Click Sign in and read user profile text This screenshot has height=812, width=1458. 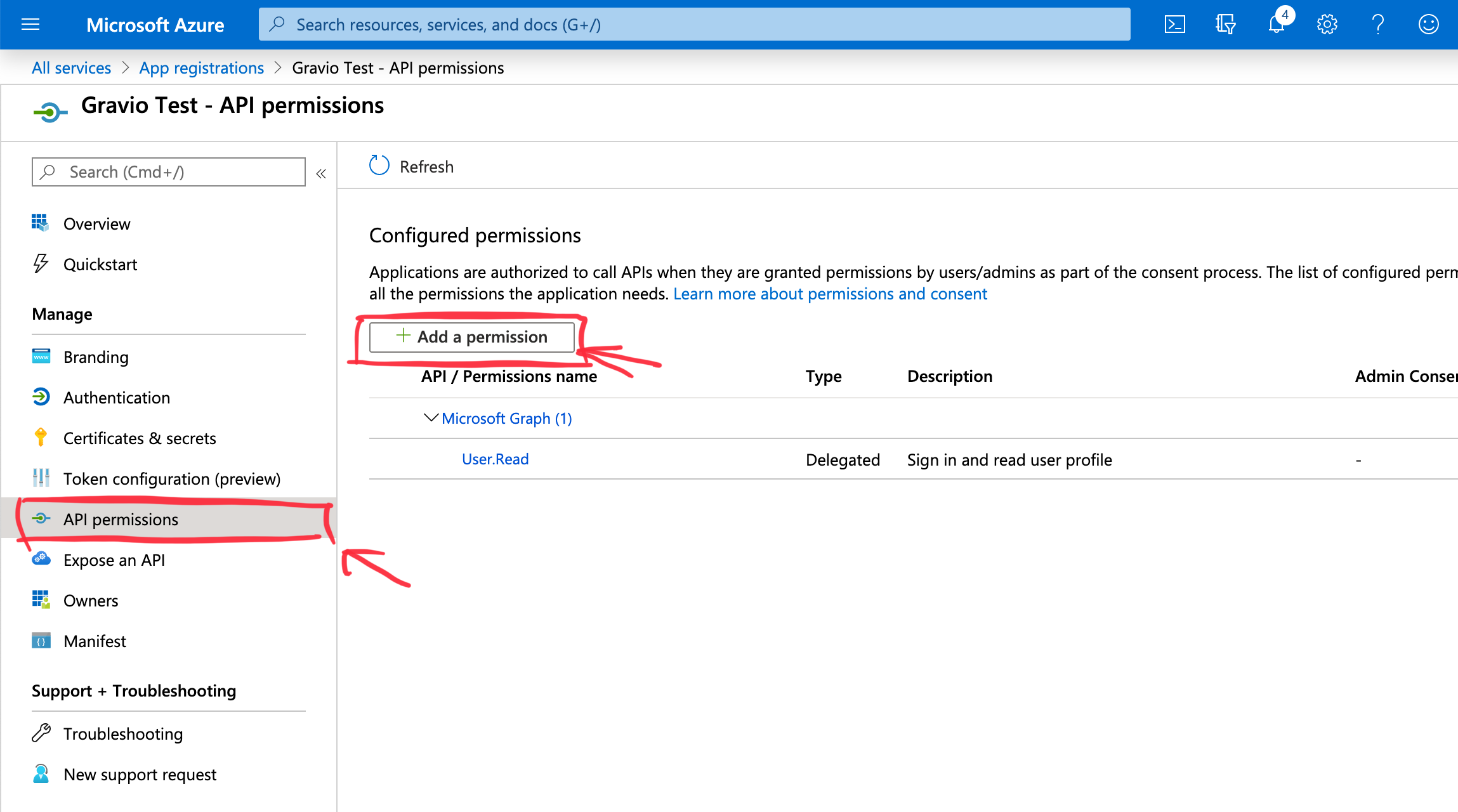(x=1009, y=460)
